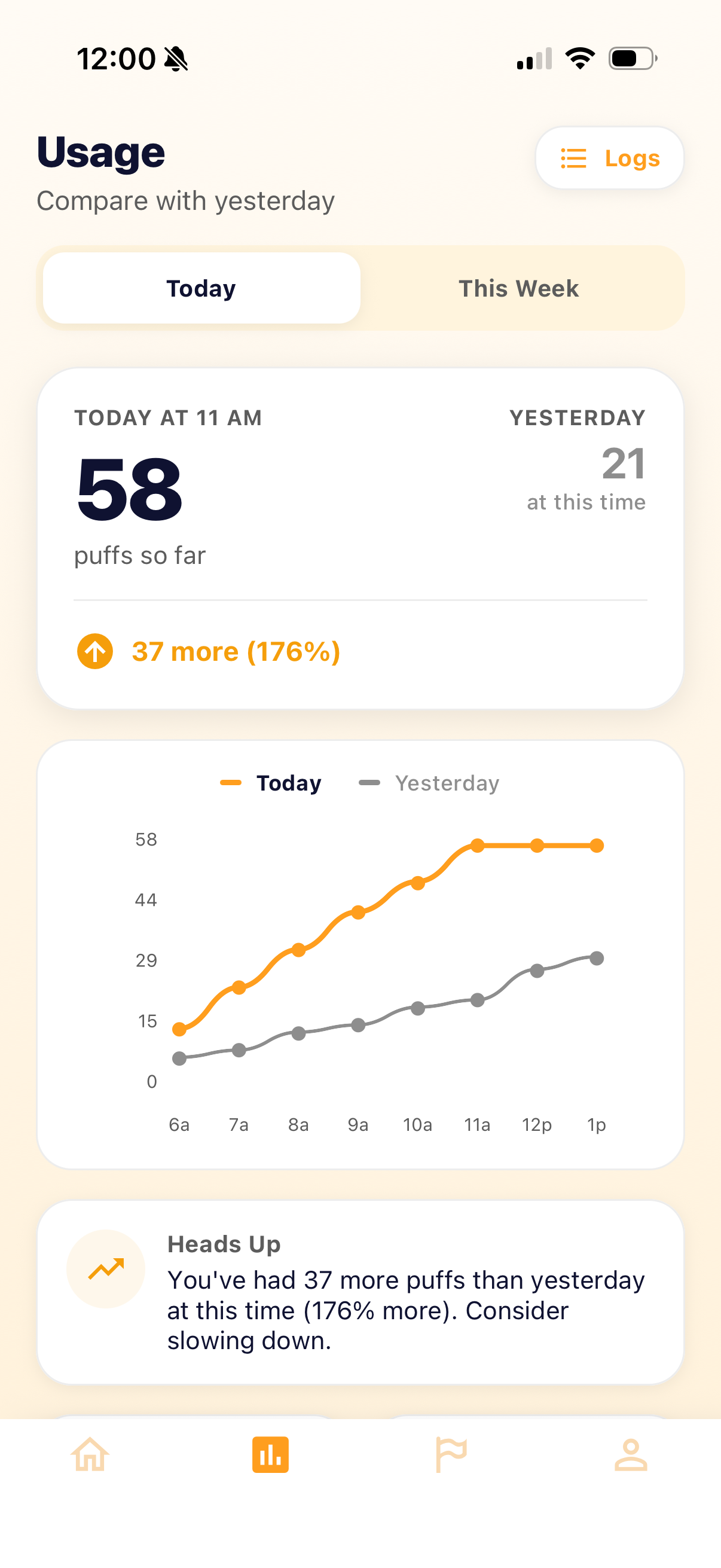Tap the 58 puffs so far count

tap(130, 489)
